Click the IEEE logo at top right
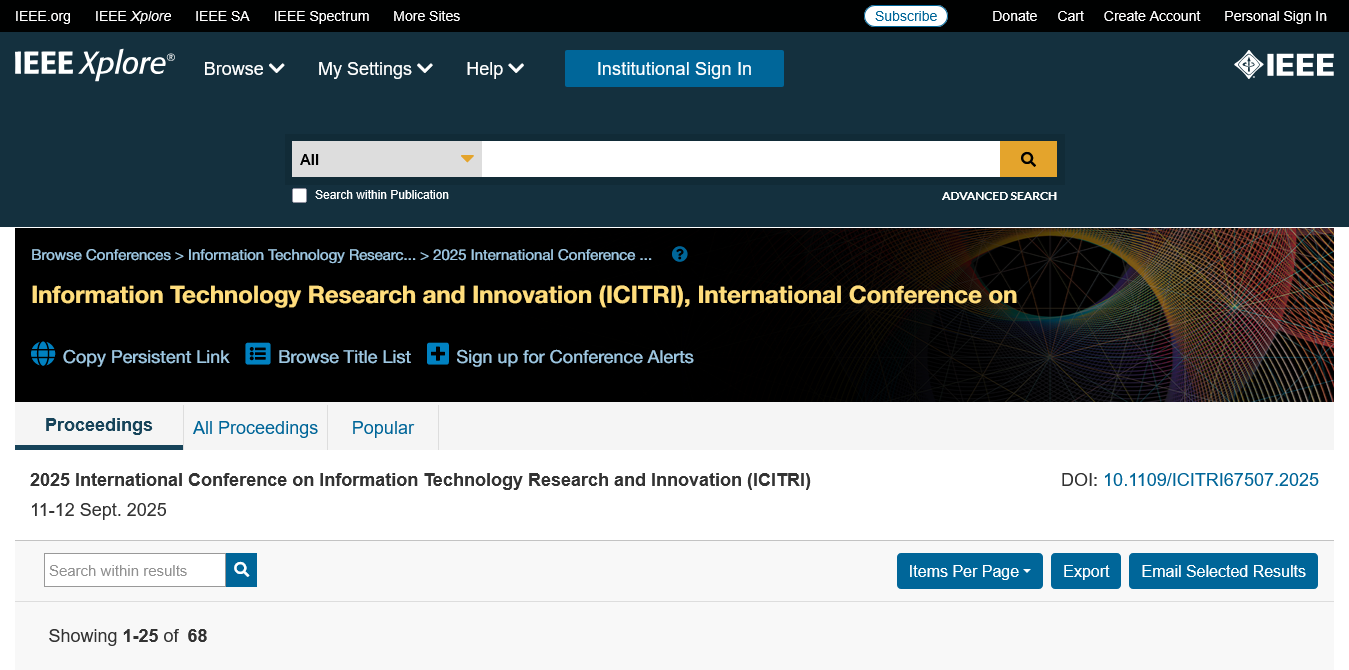Image resolution: width=1349 pixels, height=670 pixels. point(1284,66)
